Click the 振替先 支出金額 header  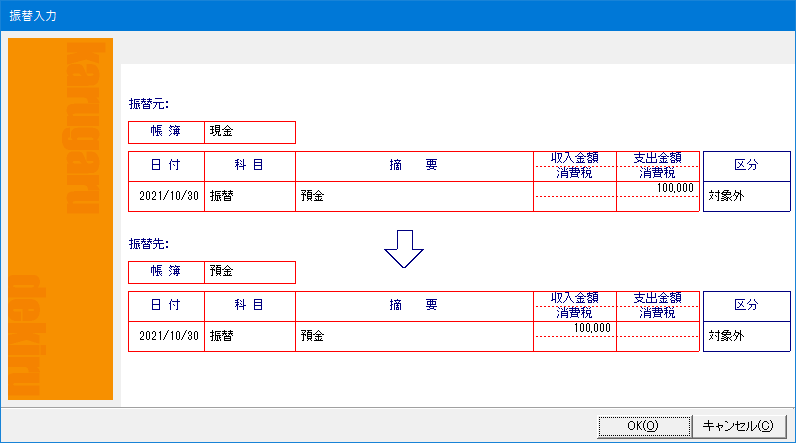pos(657,298)
